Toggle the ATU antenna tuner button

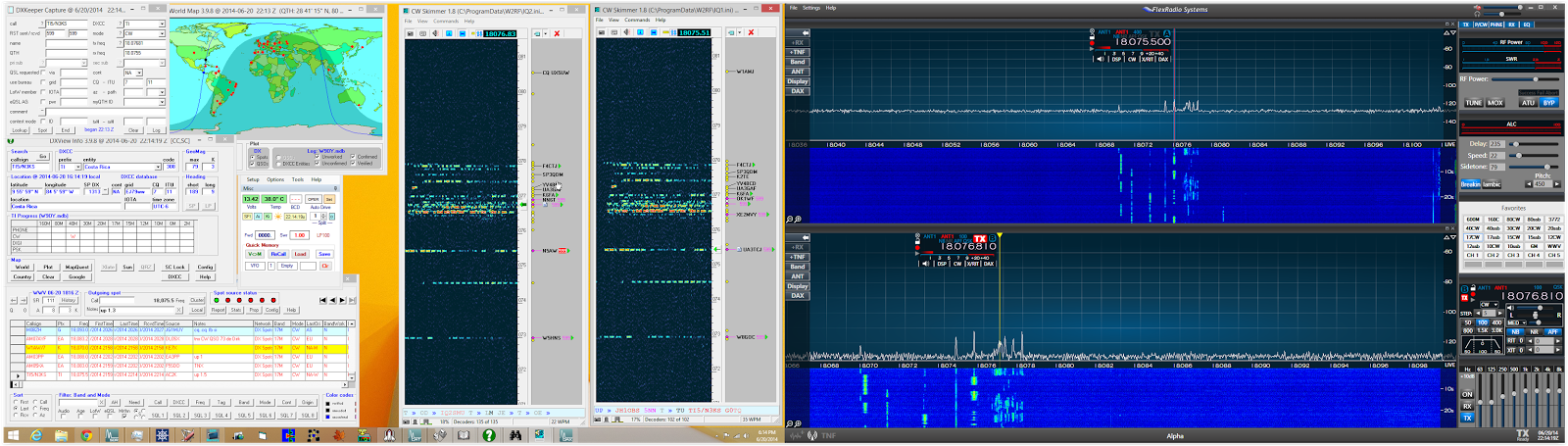pyautogui.click(x=1528, y=103)
